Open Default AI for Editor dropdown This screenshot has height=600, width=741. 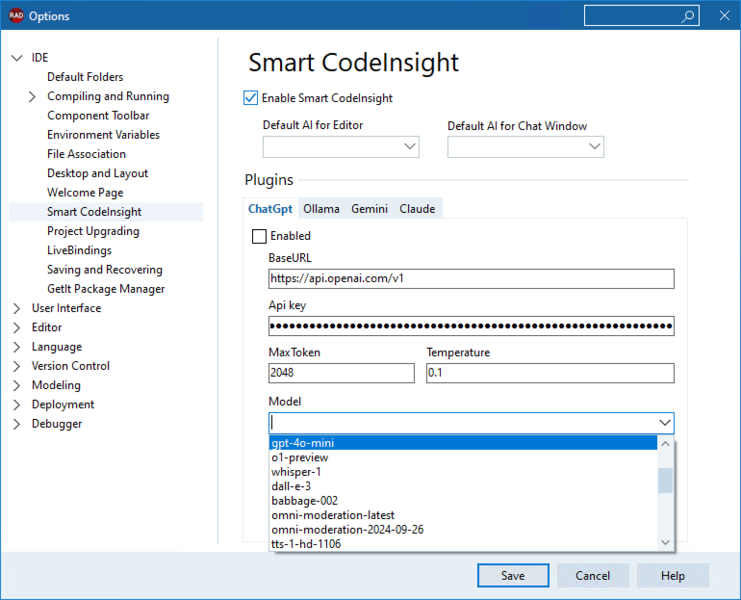tap(341, 147)
